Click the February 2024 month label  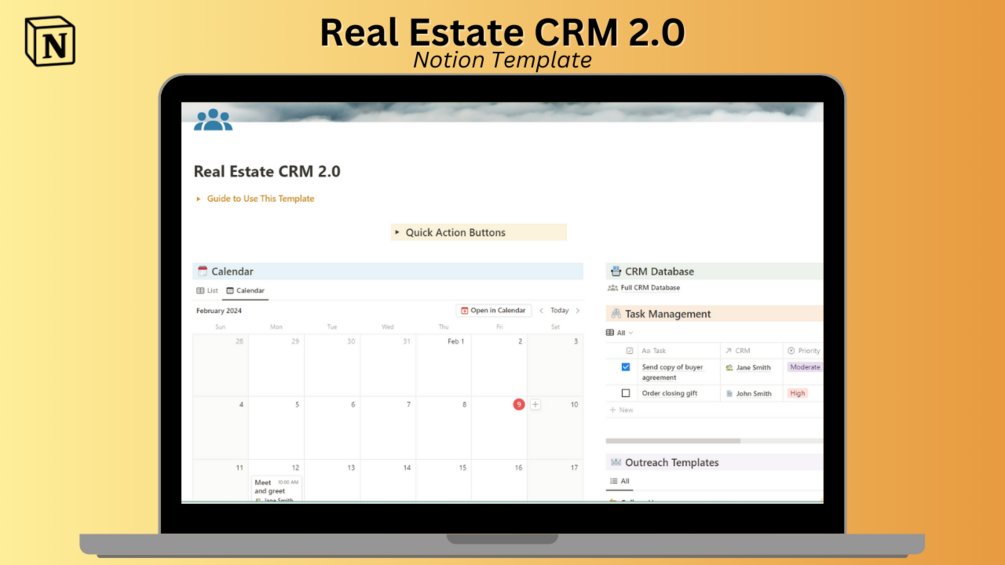tap(219, 311)
